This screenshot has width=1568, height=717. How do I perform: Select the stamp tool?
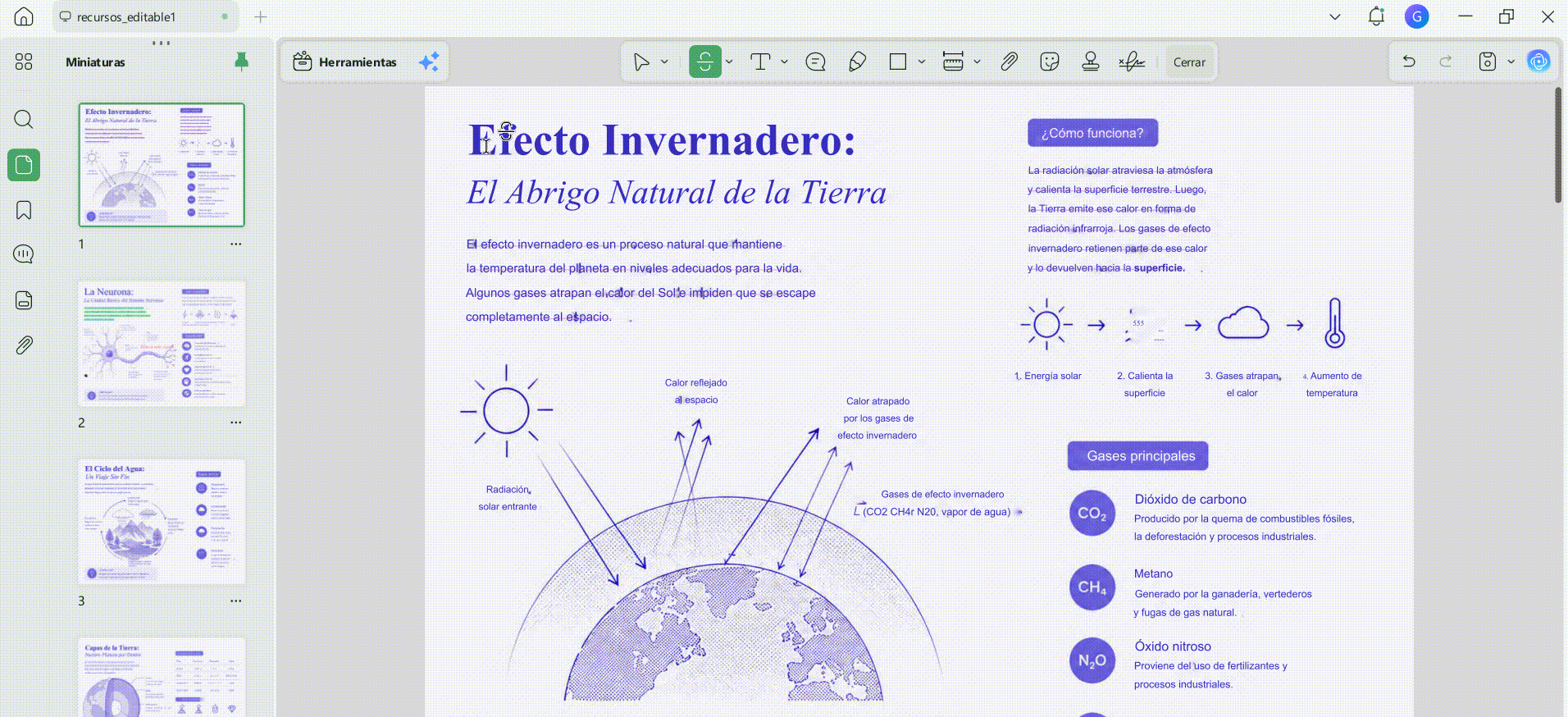coord(1091,62)
